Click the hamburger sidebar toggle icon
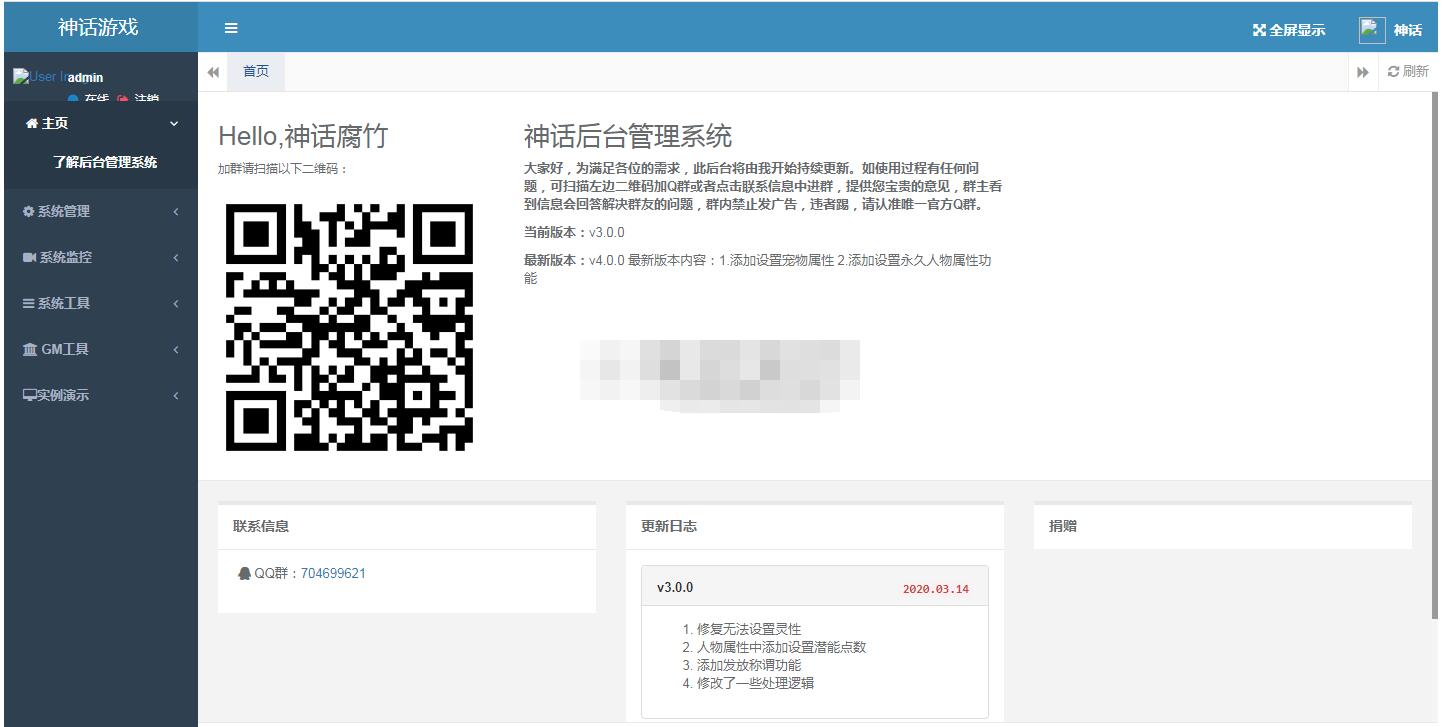Viewport: 1443px width, 727px height. pyautogui.click(x=231, y=28)
